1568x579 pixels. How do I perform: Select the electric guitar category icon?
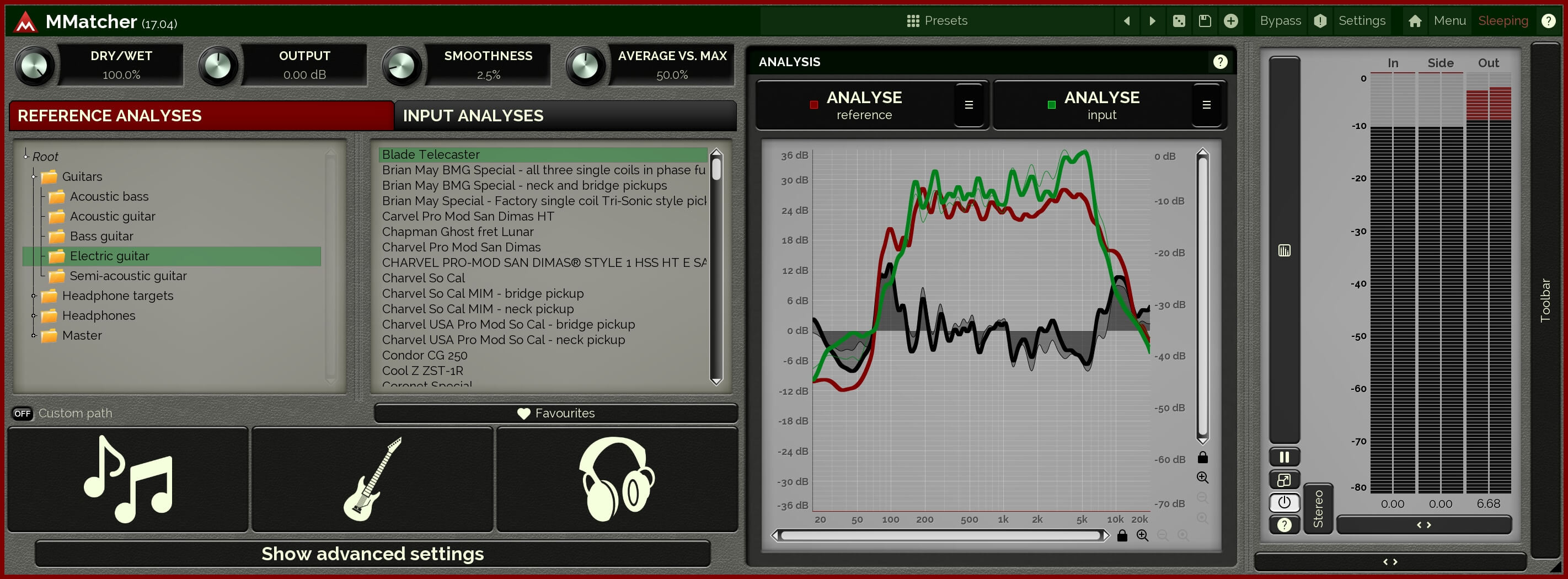tap(372, 479)
